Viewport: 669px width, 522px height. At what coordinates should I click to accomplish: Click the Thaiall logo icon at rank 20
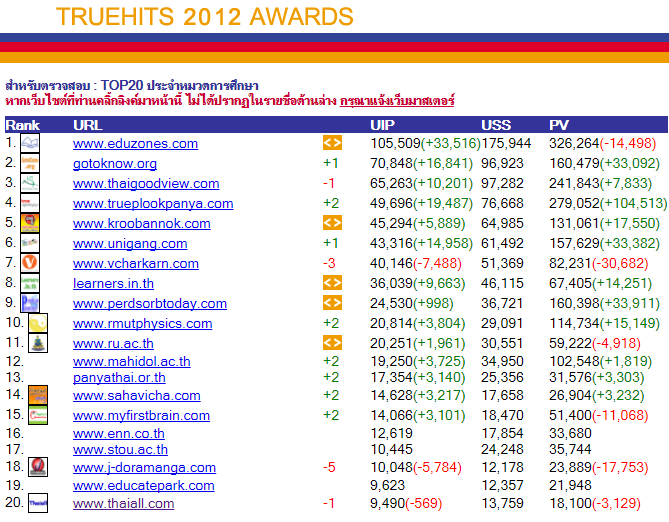tap(37, 505)
